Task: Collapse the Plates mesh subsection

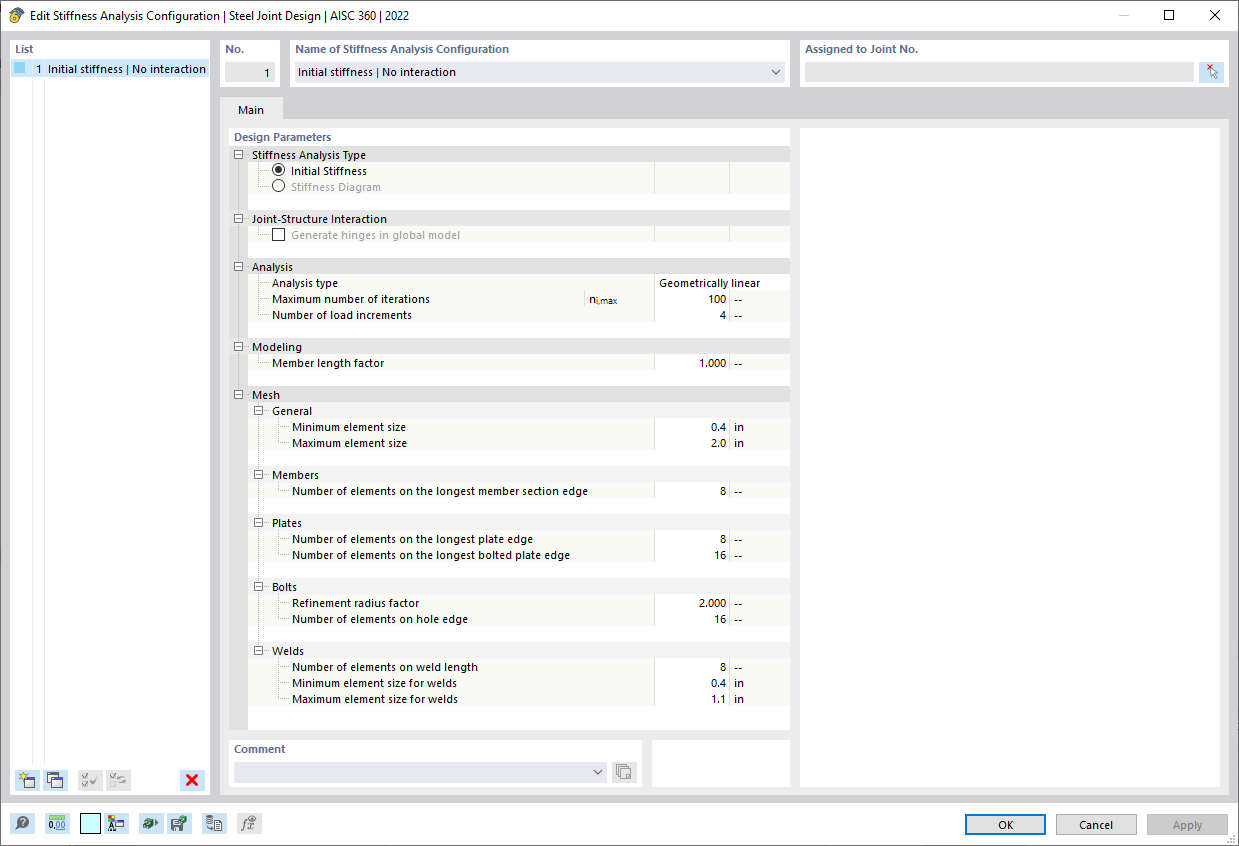Action: [258, 523]
